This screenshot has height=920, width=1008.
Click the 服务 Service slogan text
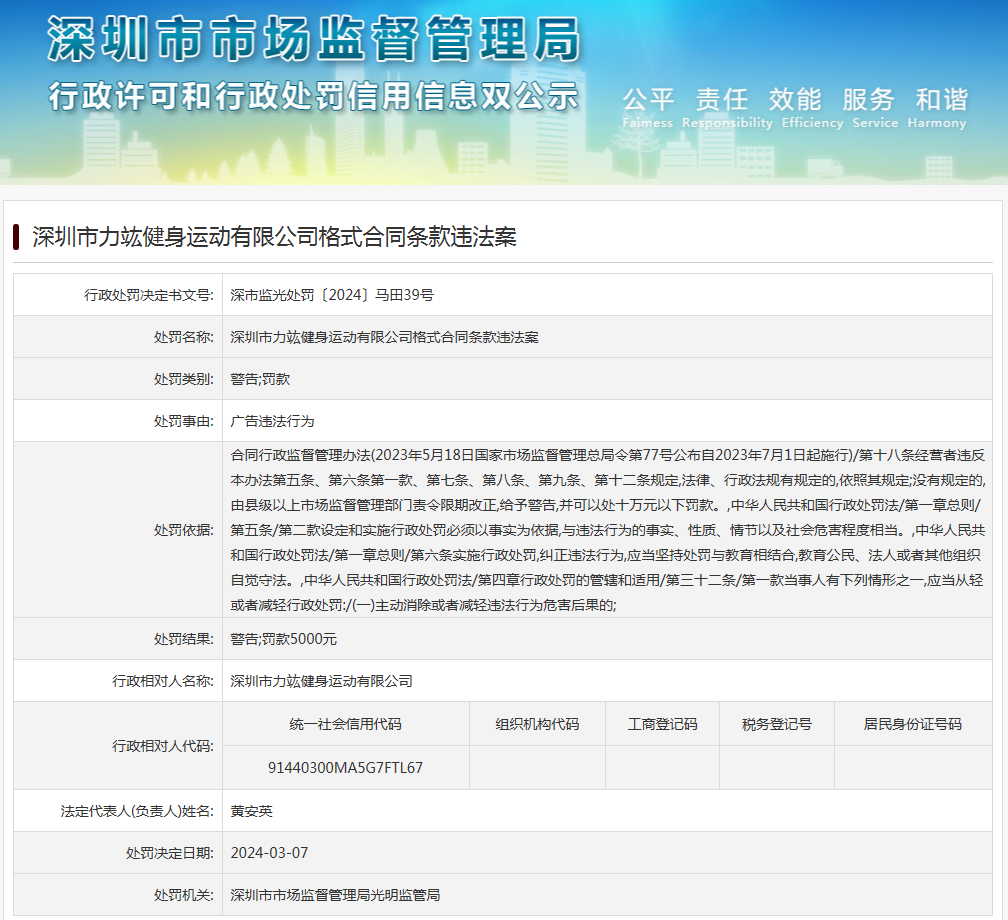[875, 108]
